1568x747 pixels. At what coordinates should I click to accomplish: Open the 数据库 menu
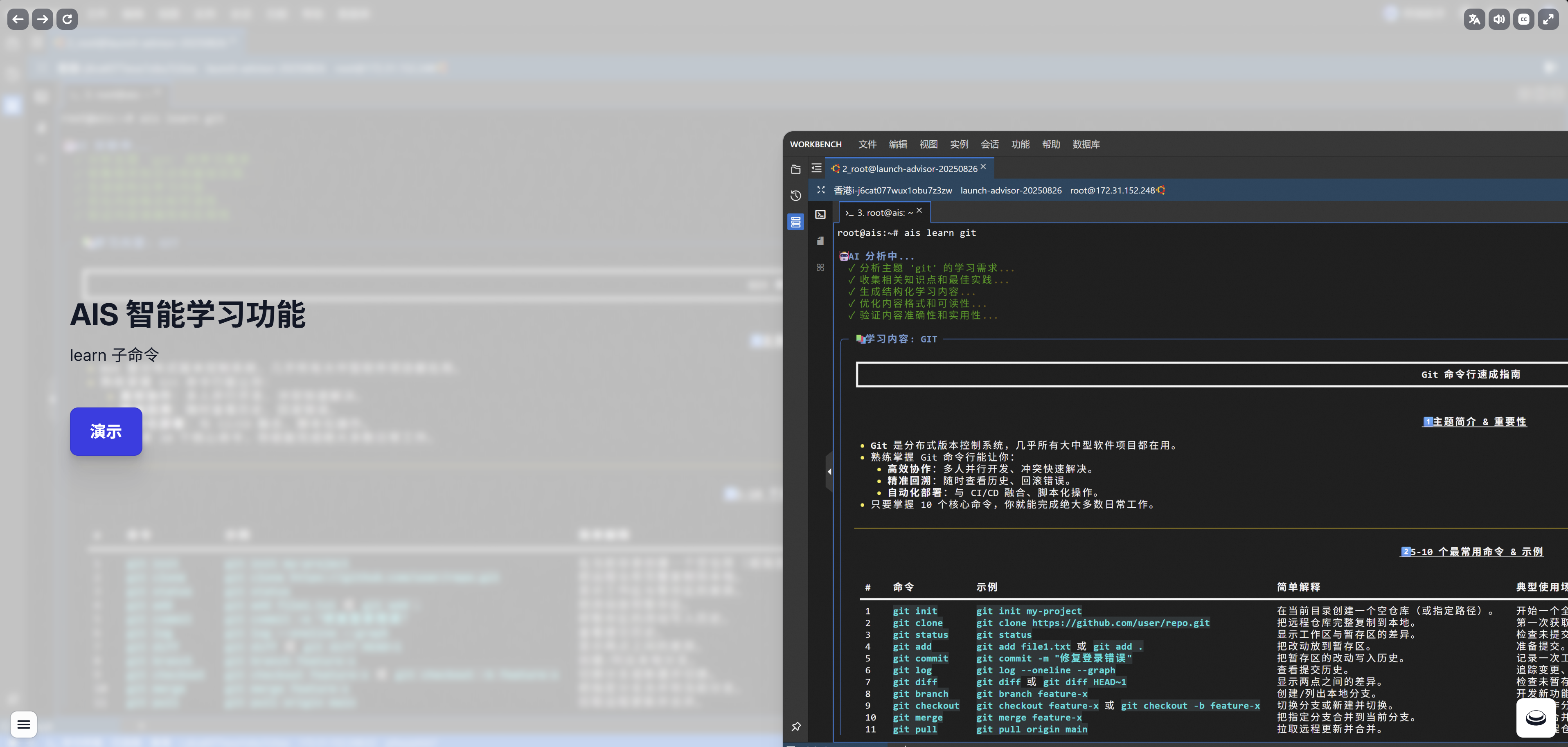1086,144
